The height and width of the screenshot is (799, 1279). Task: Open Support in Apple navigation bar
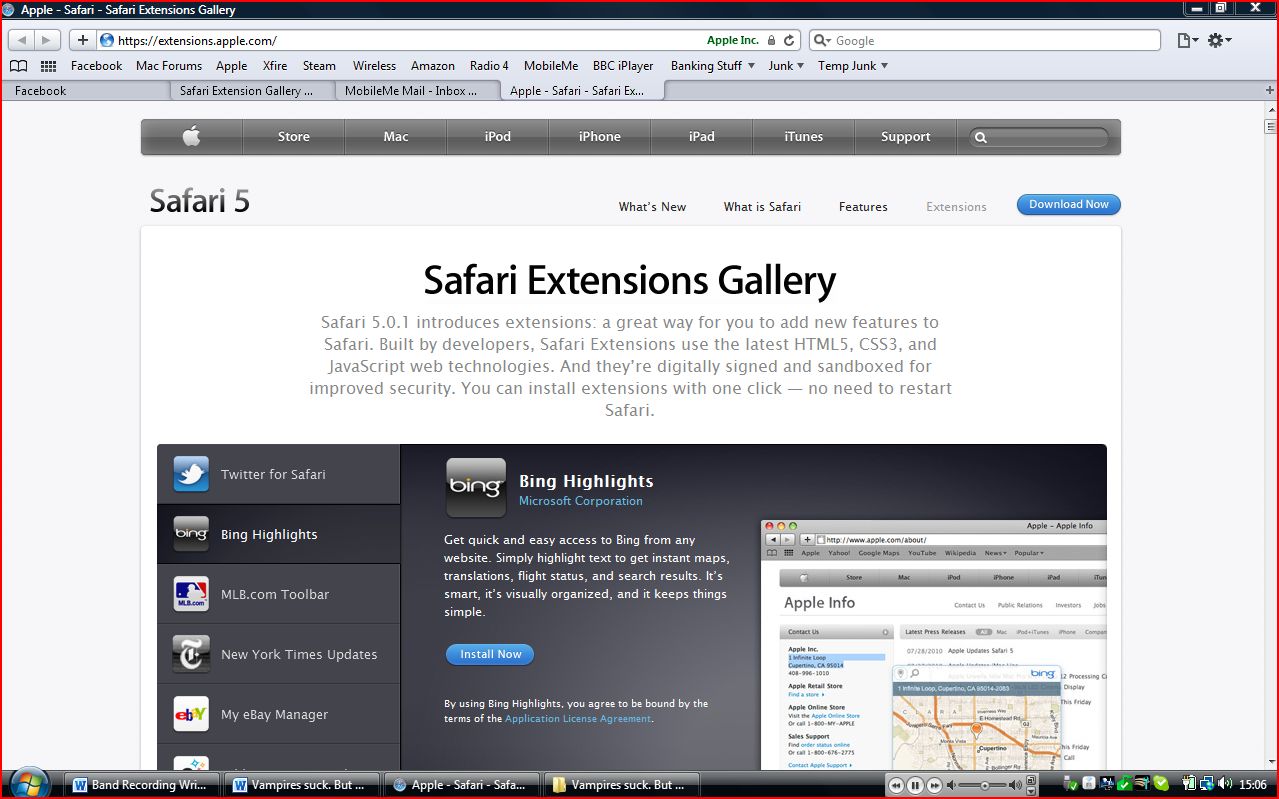[x=906, y=137]
